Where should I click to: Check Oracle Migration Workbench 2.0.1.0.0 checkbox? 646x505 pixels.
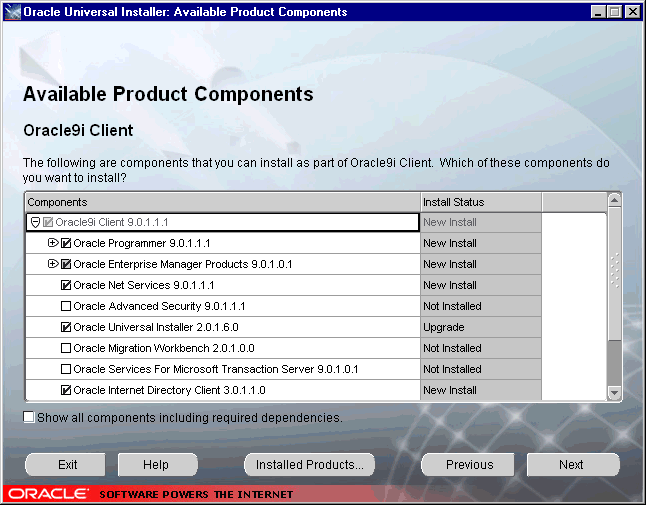[66, 348]
